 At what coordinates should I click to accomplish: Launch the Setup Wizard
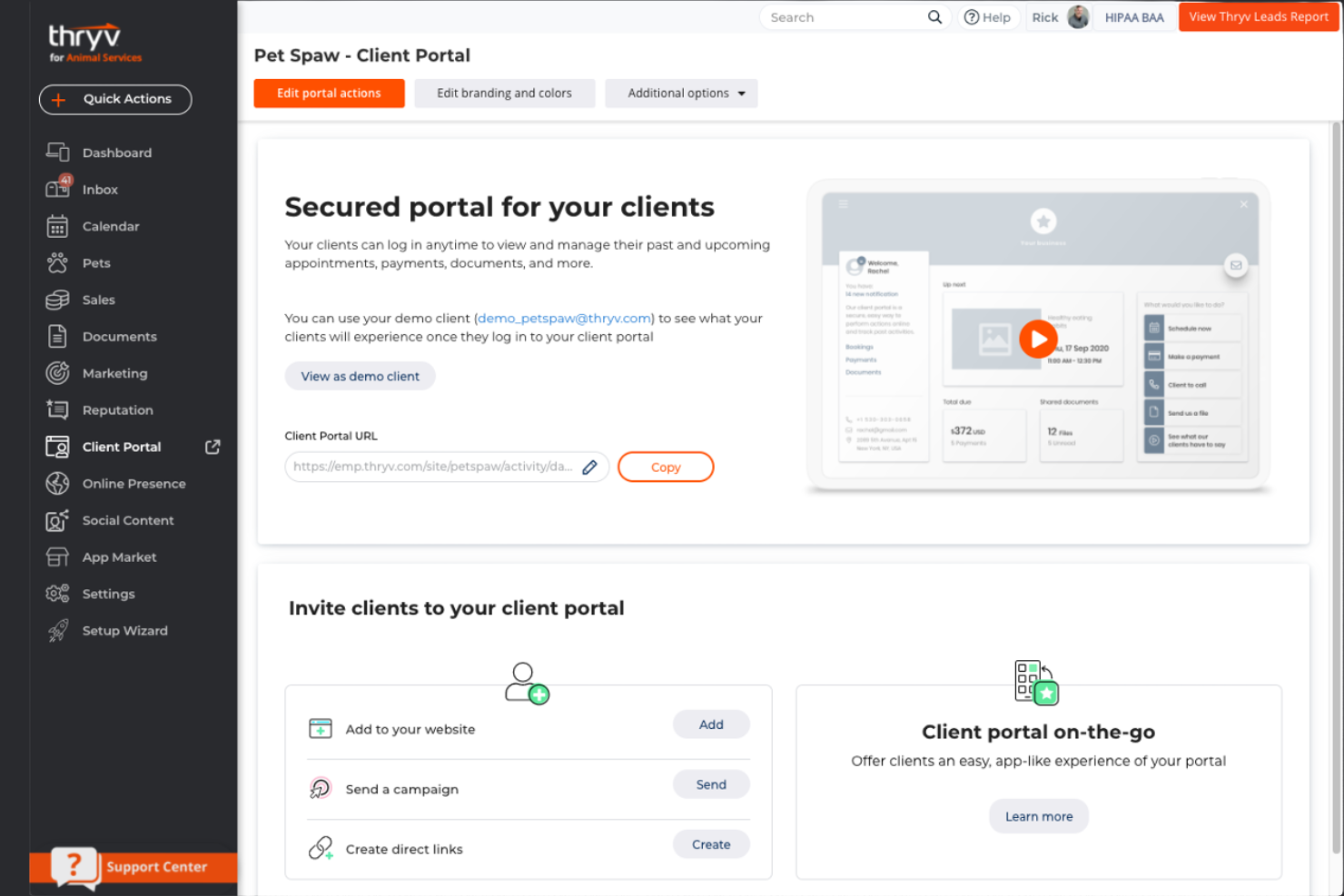124,630
